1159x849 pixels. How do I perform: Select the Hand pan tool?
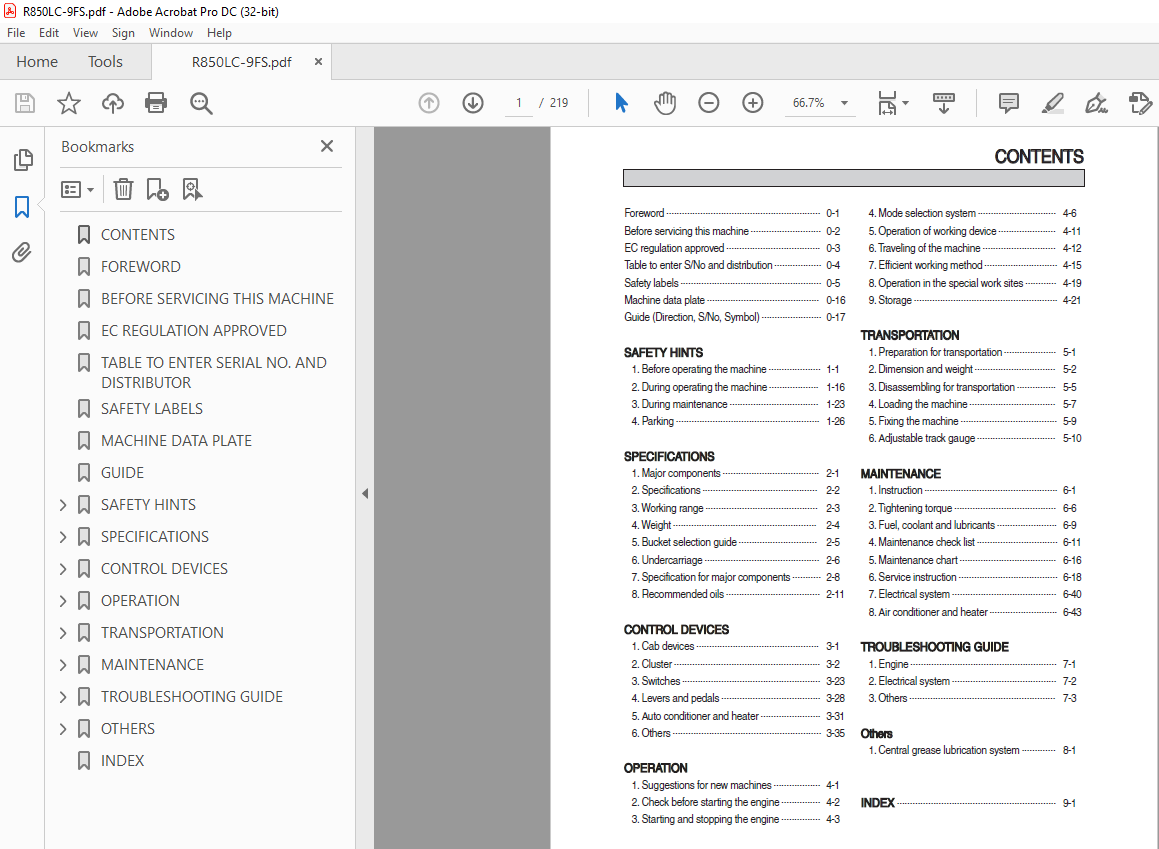665,103
